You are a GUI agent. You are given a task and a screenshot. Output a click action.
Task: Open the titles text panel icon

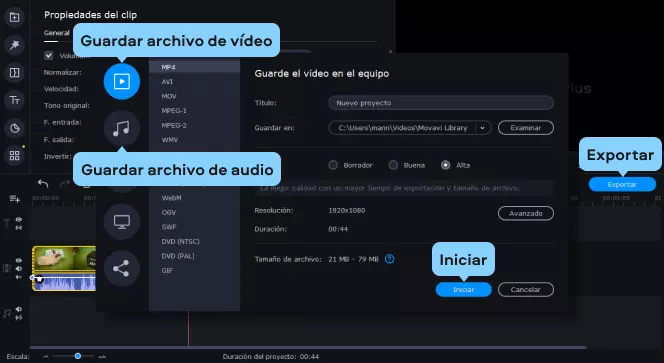tap(14, 100)
